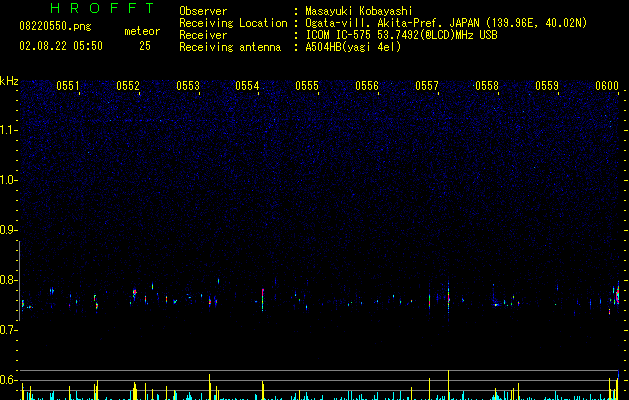
Task: Click the tallest yellow power spike after 0557
Action: 448,385
